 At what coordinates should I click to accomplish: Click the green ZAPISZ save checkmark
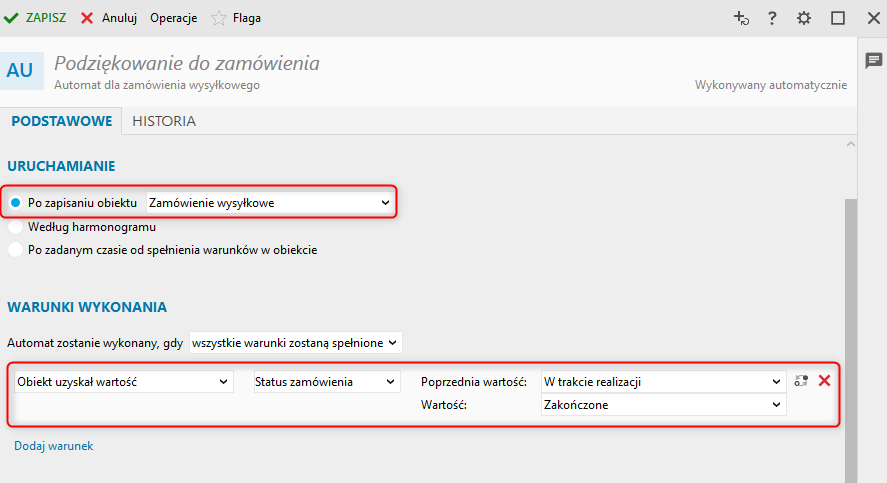pyautogui.click(x=12, y=17)
